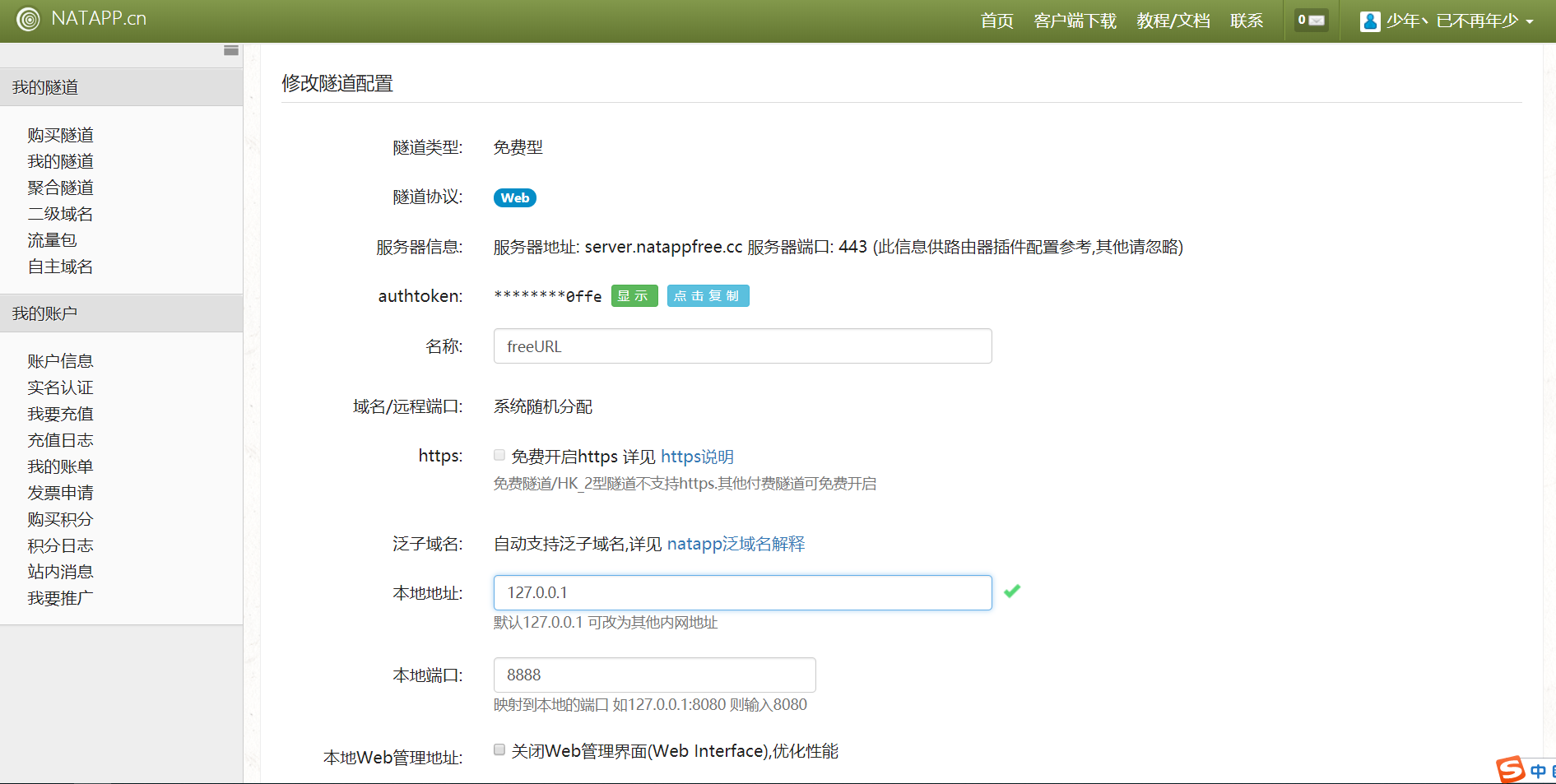
Task: Open 我要推广 in the sidebar
Action: tap(60, 598)
